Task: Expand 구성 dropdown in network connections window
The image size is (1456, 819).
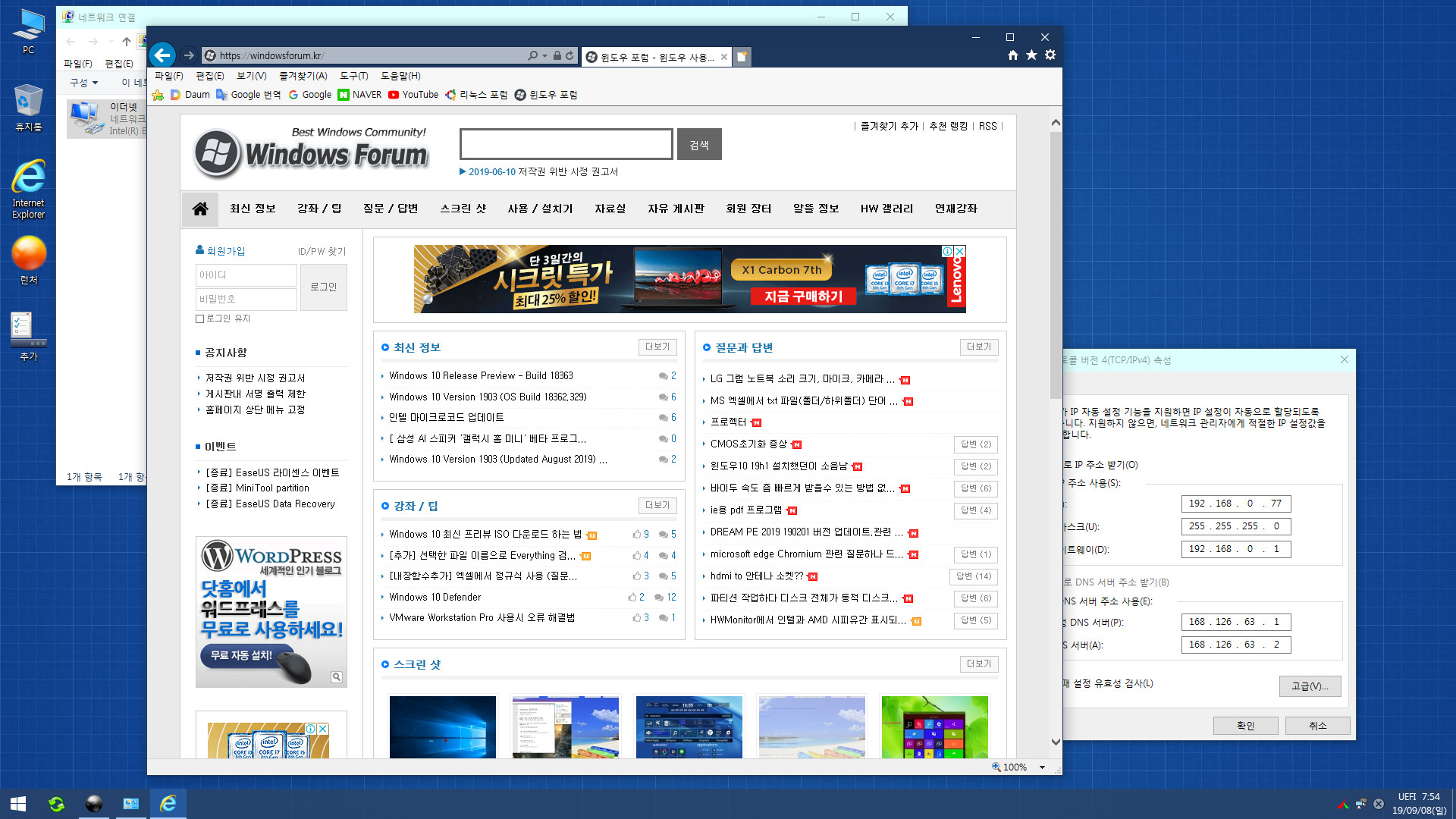Action: (x=84, y=83)
